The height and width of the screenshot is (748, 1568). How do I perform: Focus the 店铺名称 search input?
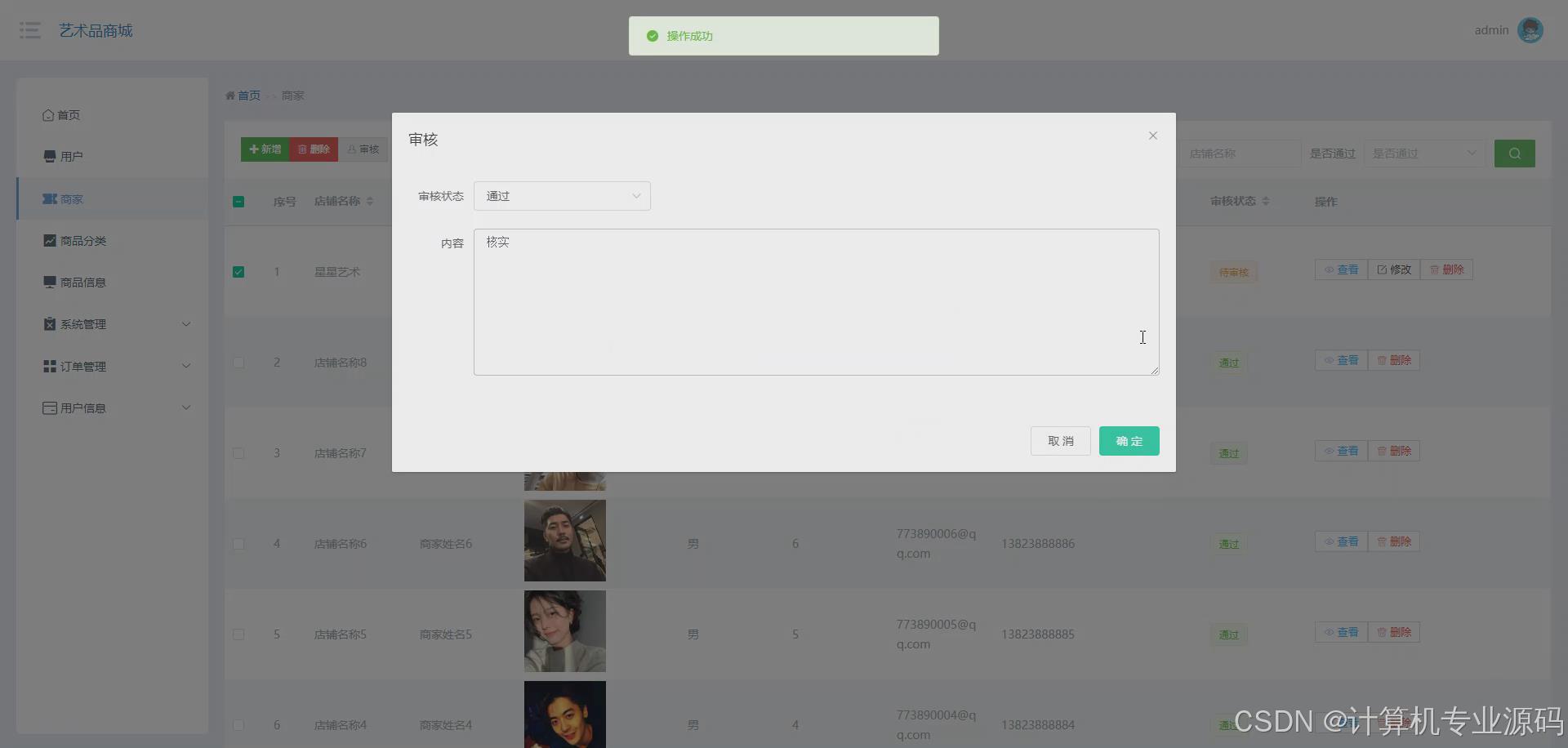(x=1240, y=154)
